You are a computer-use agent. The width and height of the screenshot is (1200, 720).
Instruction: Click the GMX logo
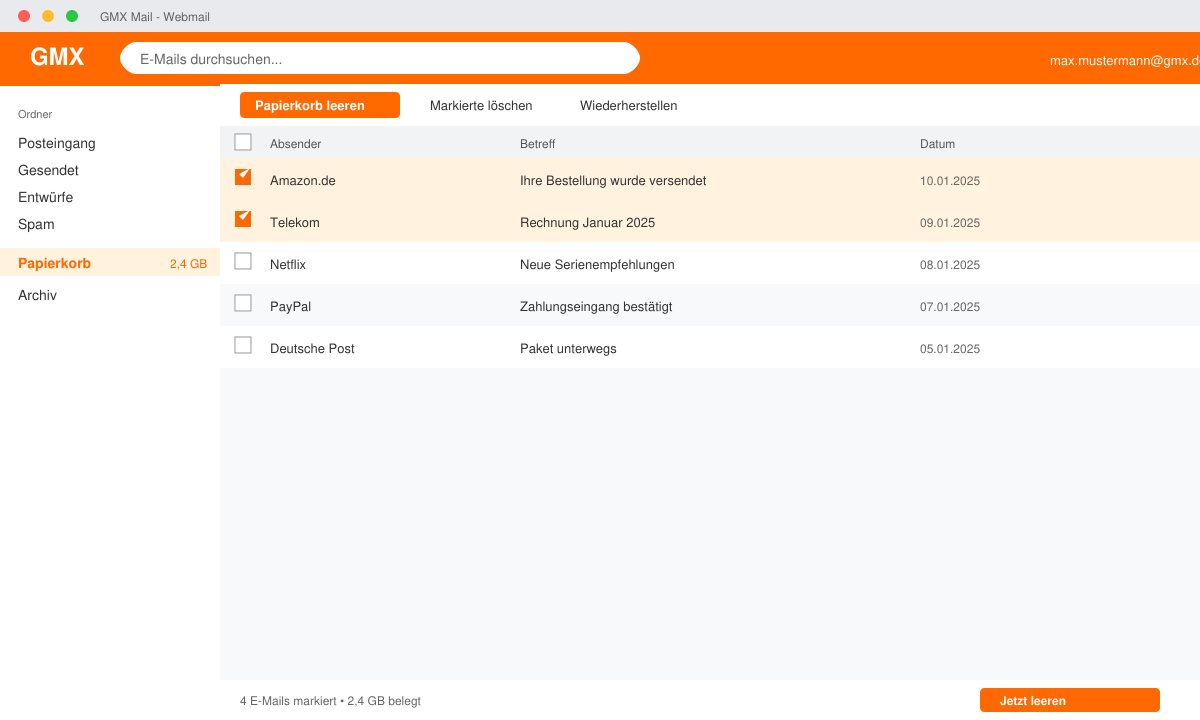point(57,58)
